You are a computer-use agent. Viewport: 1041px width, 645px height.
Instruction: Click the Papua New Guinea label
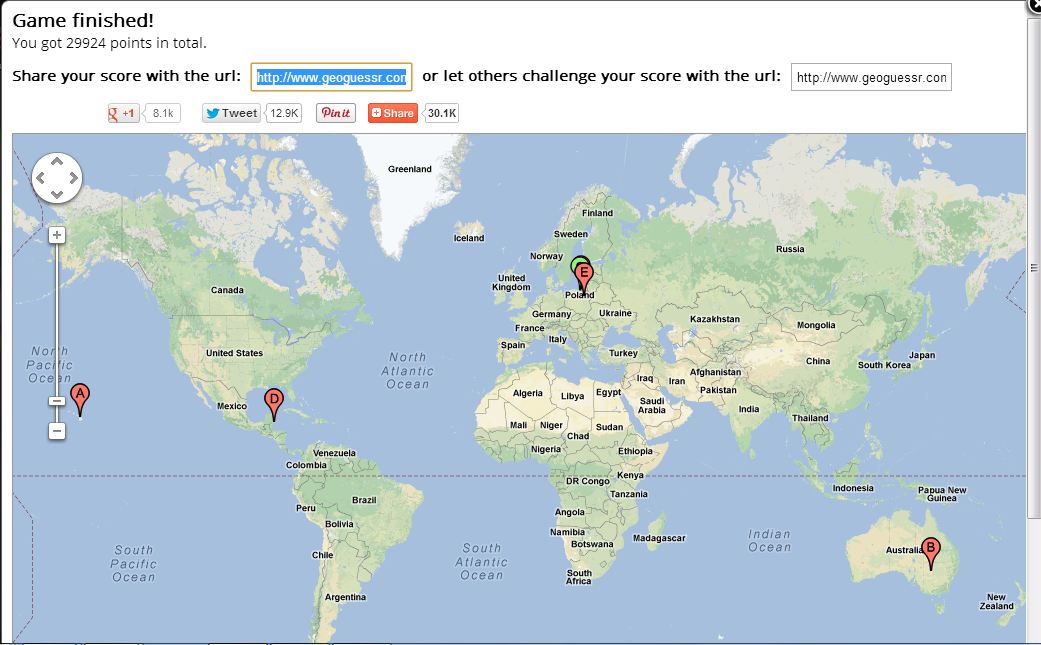(x=942, y=494)
